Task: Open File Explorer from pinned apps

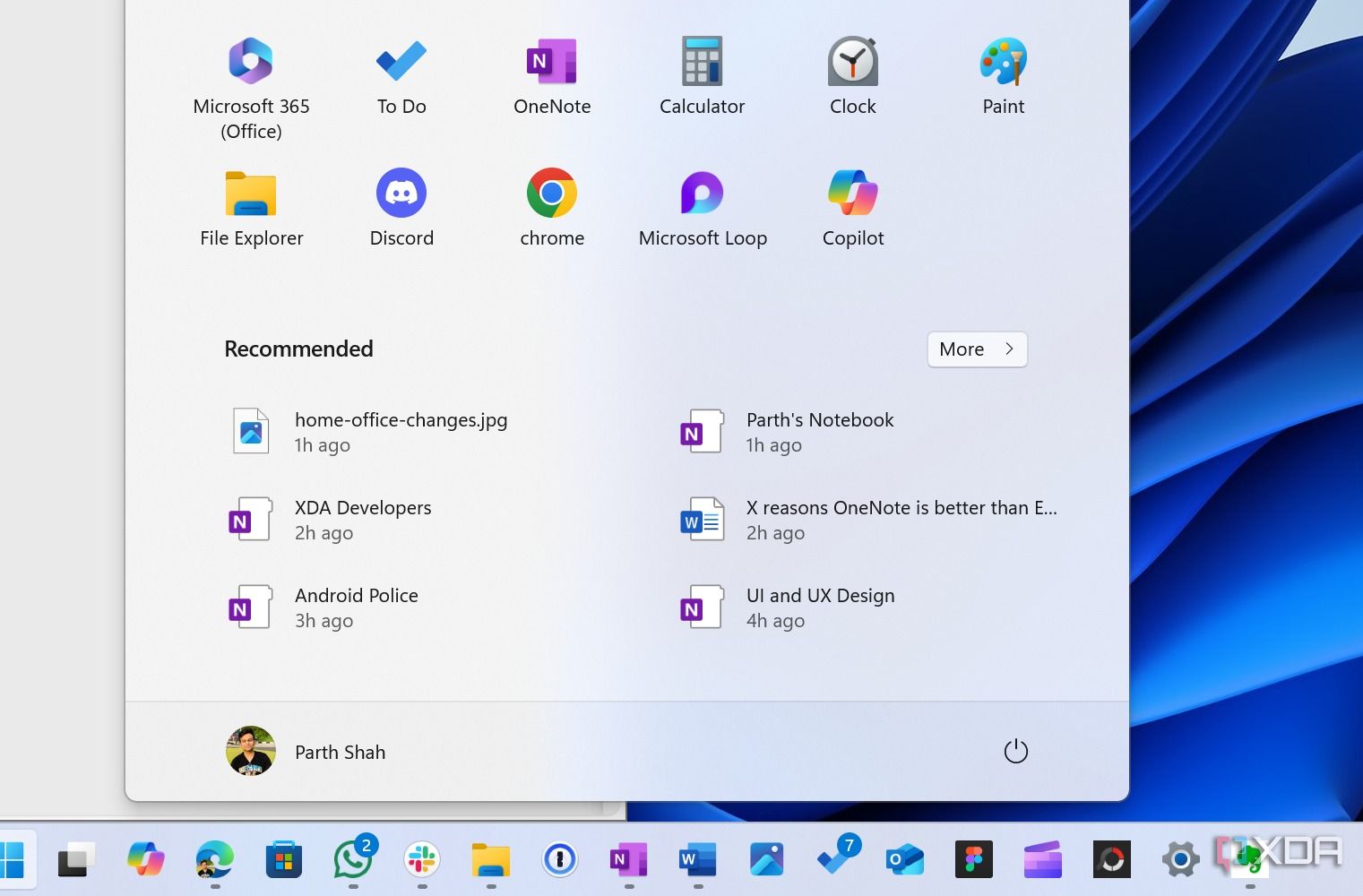Action: point(251,209)
